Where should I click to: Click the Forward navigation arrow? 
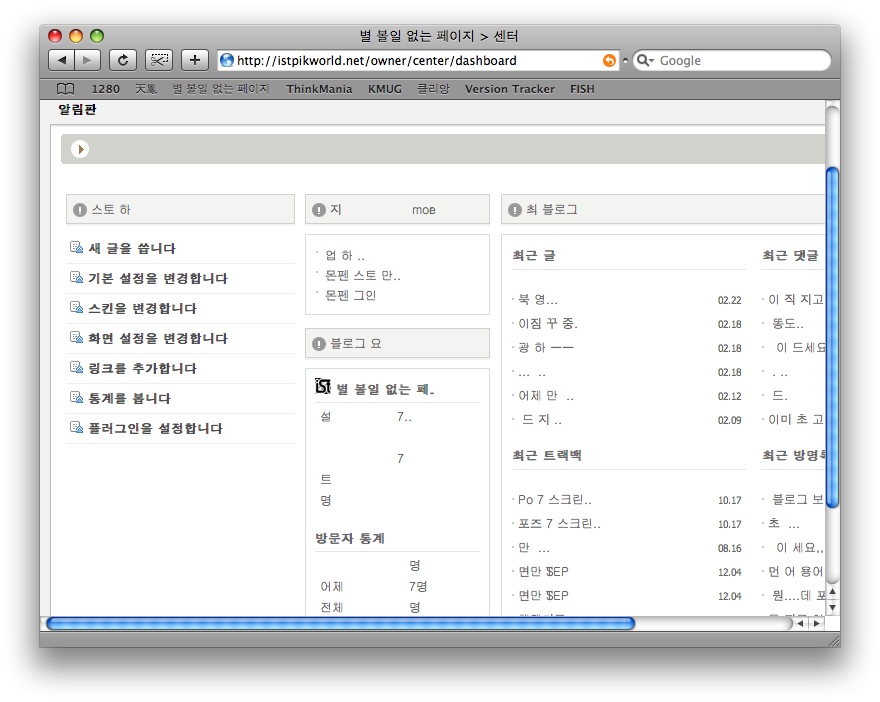click(x=87, y=60)
